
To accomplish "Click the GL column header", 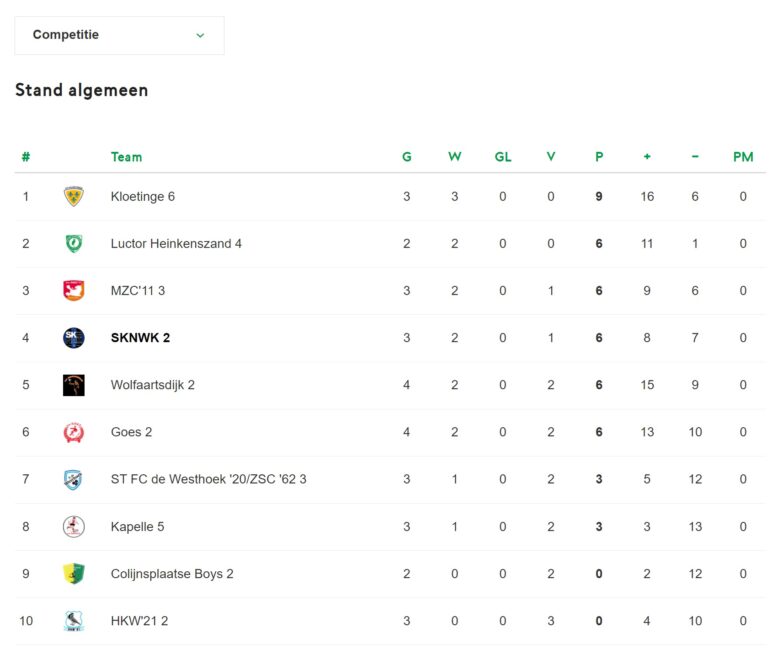I will (503, 157).
